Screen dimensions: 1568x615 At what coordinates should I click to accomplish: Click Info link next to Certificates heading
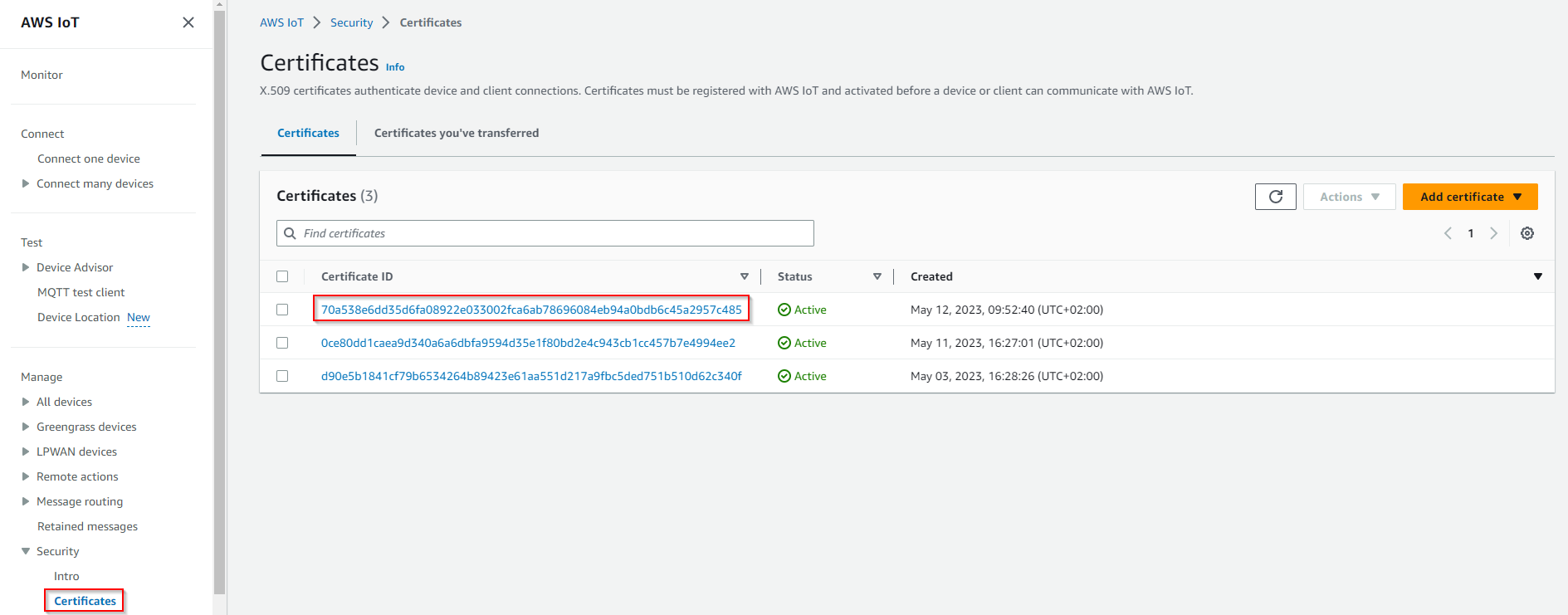395,67
